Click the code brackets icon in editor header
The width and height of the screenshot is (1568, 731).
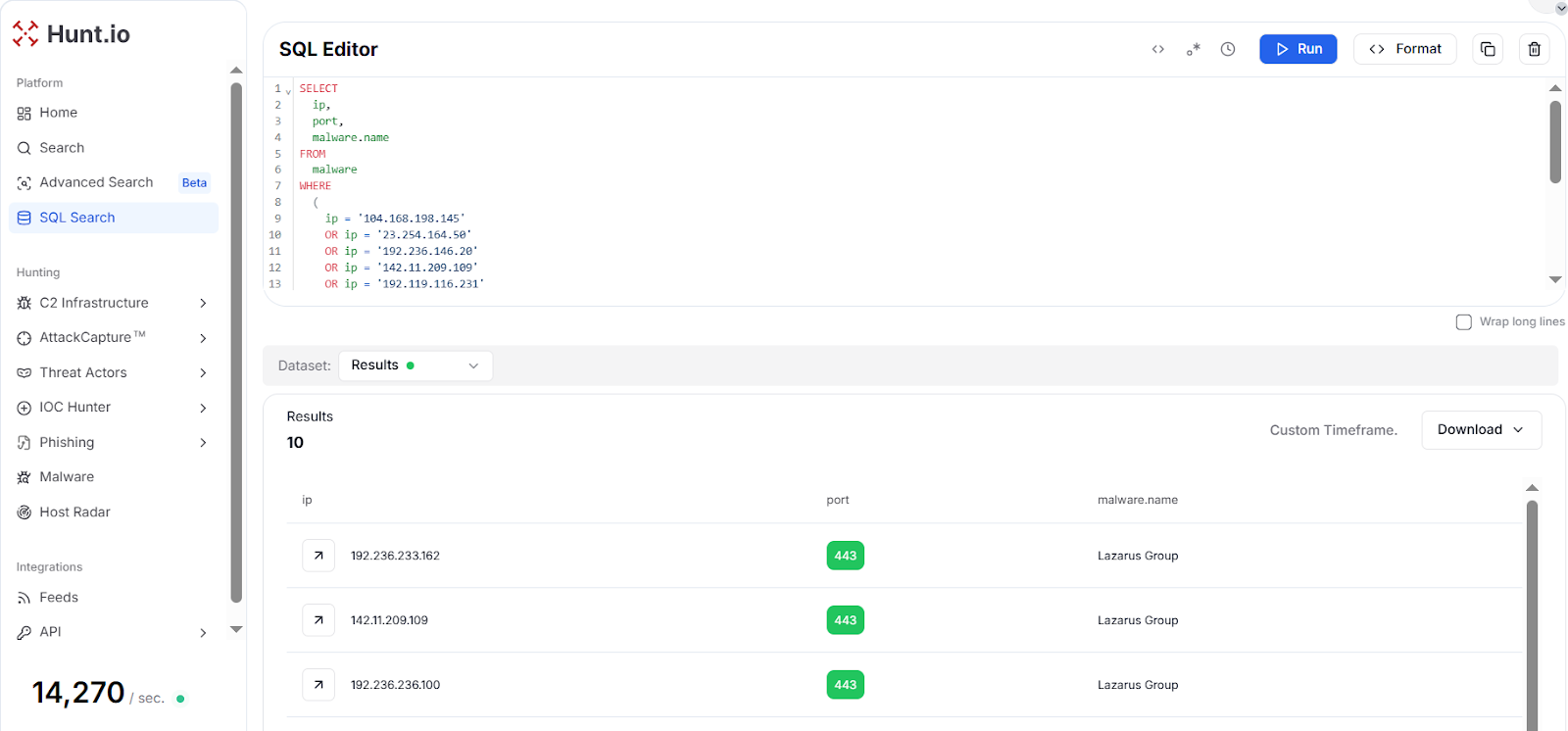pyautogui.click(x=1158, y=49)
